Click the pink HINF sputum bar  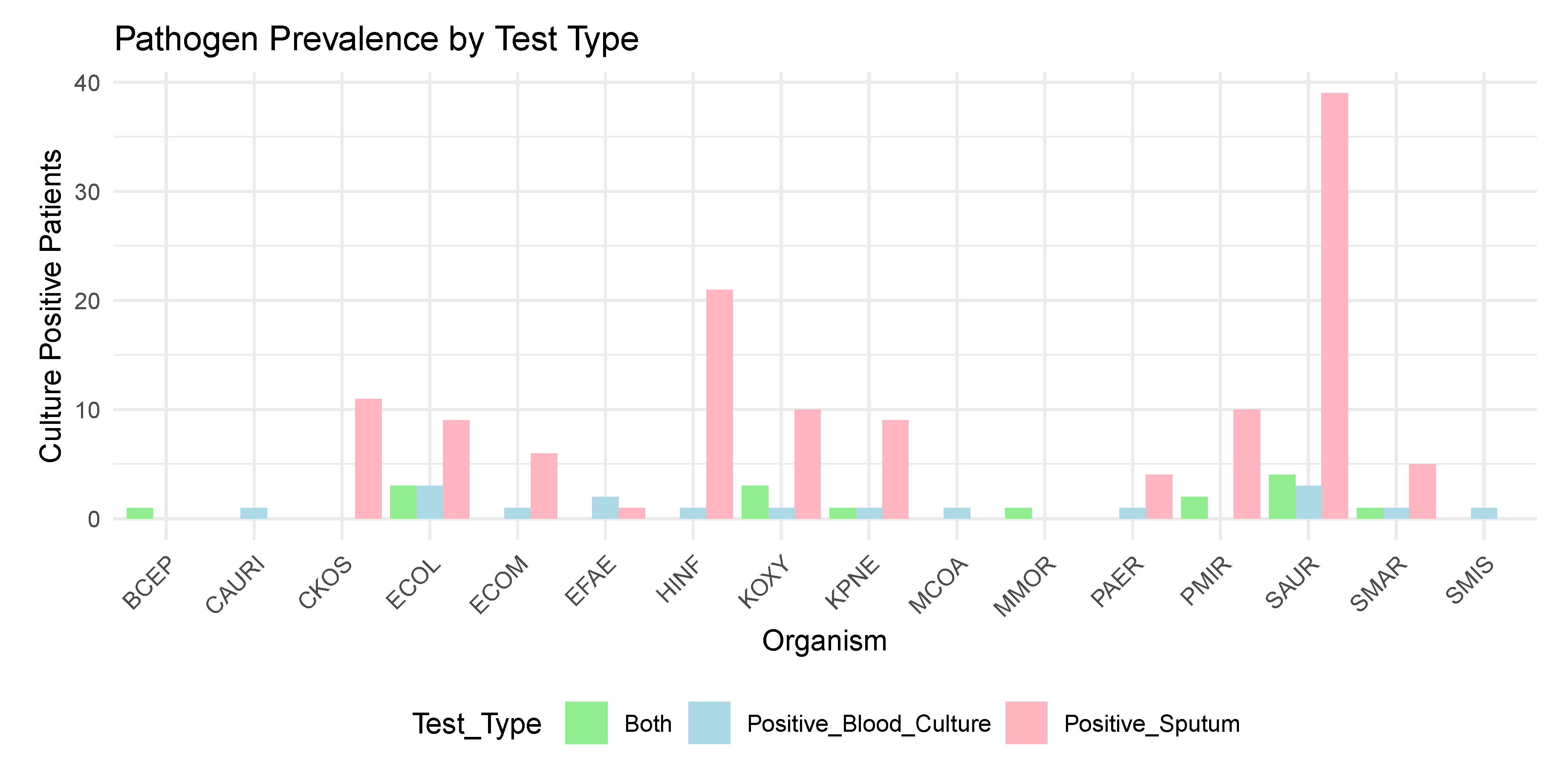click(719, 404)
